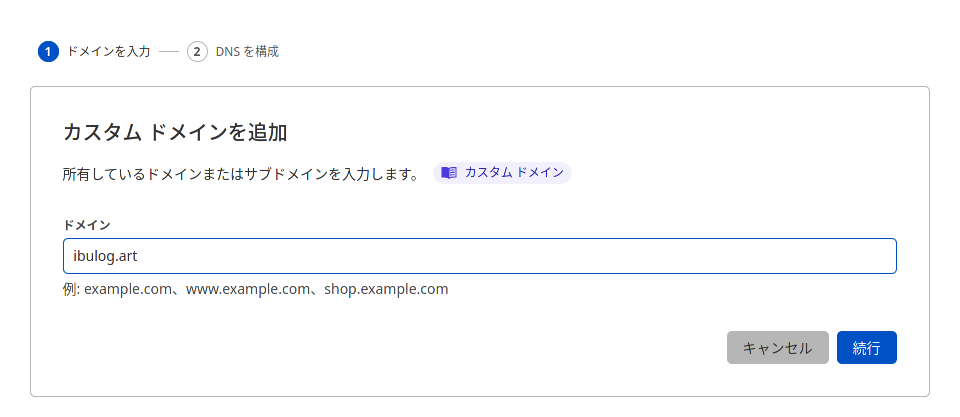
Task: Focus the domain field containing ibulog.art
Action: [x=480, y=256]
